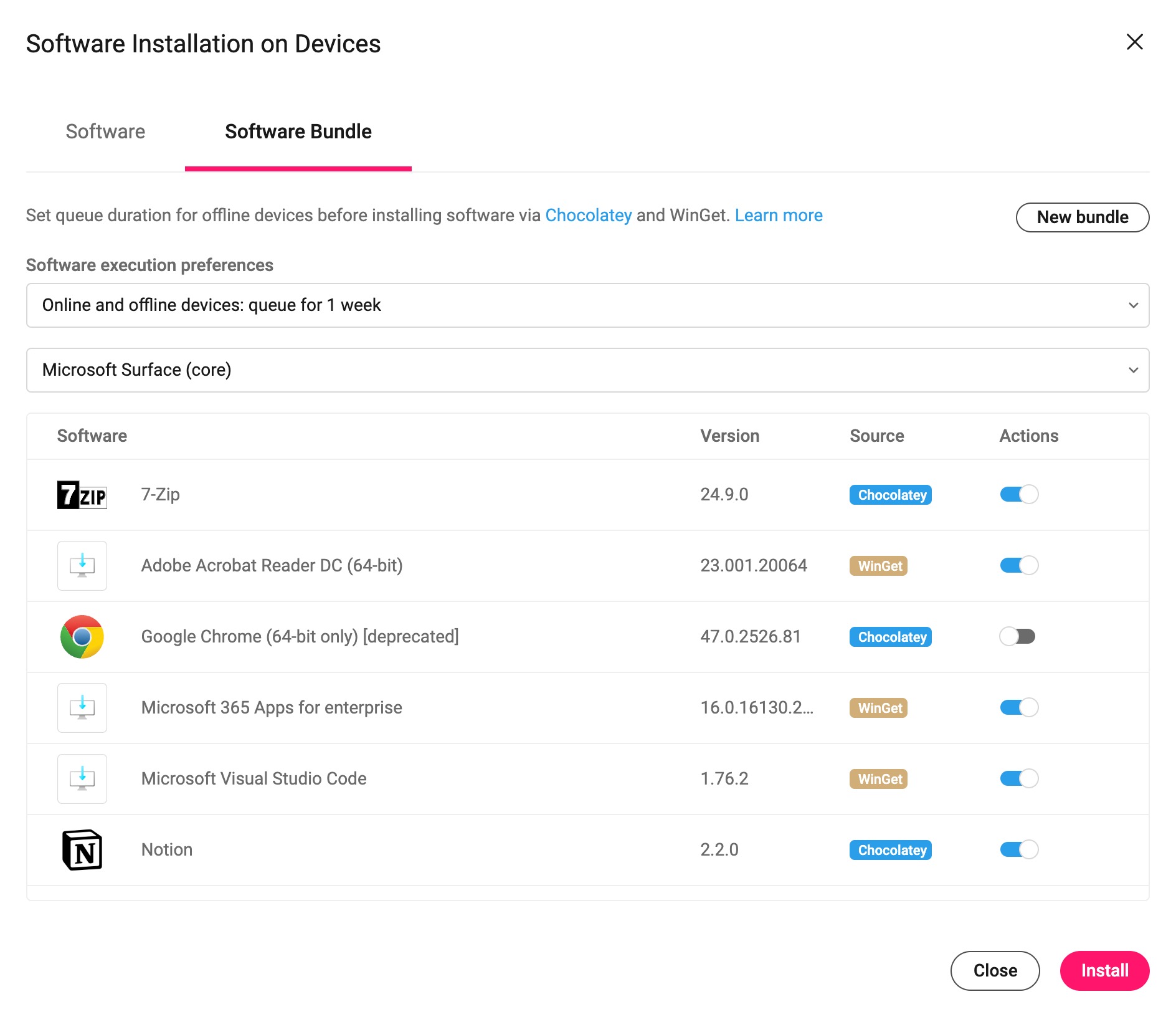Click the Notion logo icon
Image resolution: width=1176 pixels, height=1017 pixels.
point(82,850)
